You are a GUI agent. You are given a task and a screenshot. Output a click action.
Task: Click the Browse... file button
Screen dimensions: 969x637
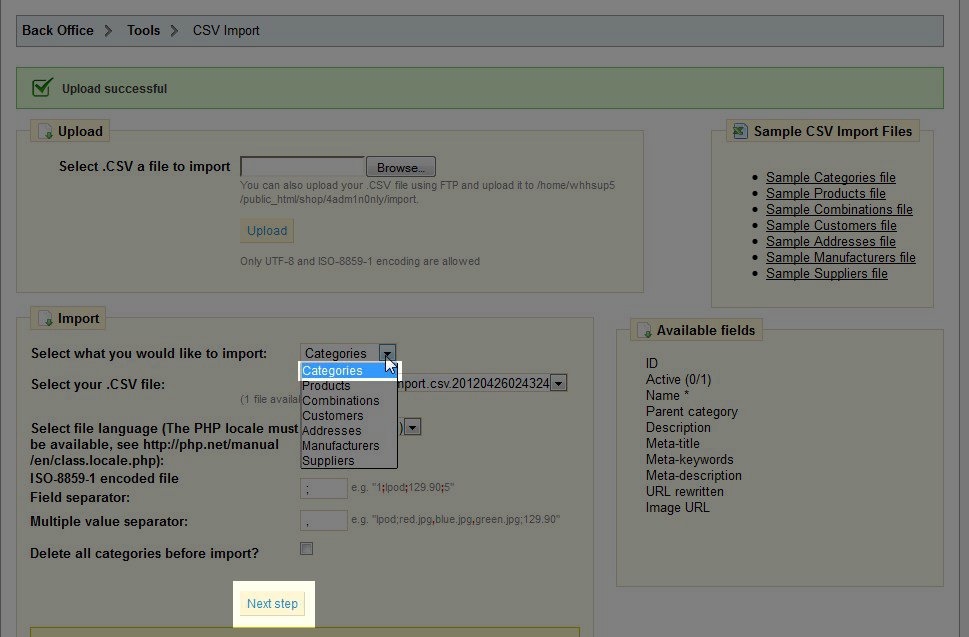401,167
